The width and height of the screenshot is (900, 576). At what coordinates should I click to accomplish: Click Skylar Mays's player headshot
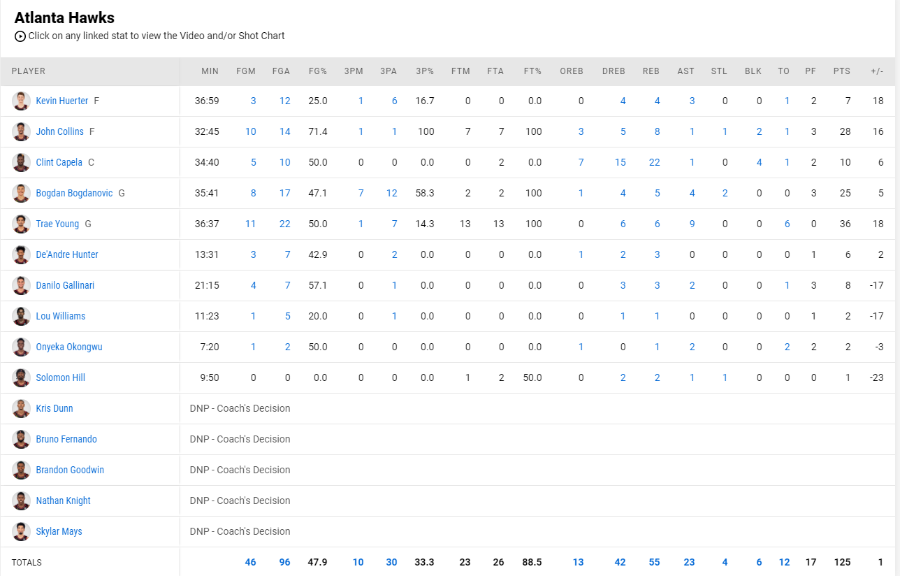coord(21,531)
